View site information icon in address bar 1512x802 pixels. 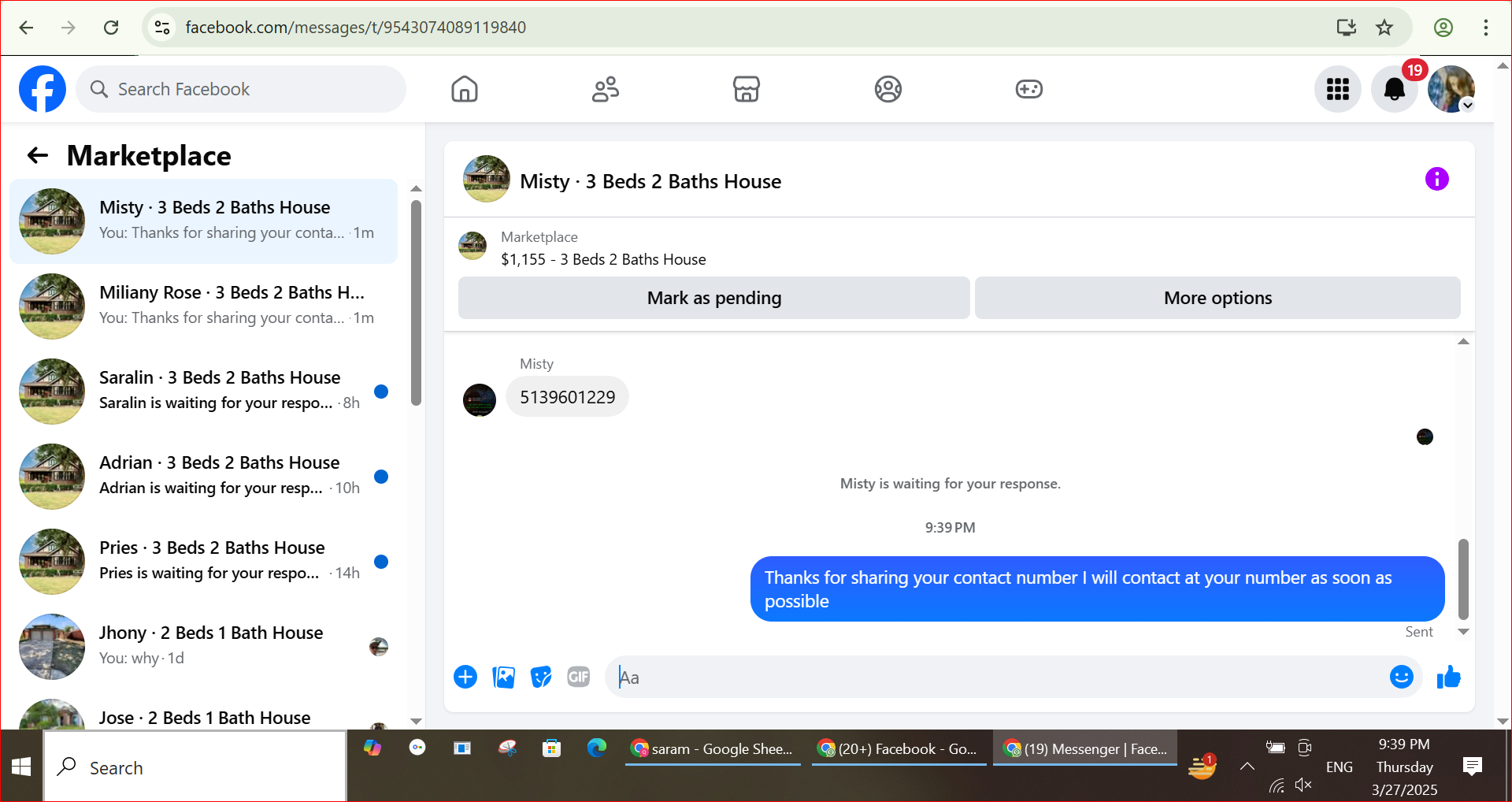(162, 28)
